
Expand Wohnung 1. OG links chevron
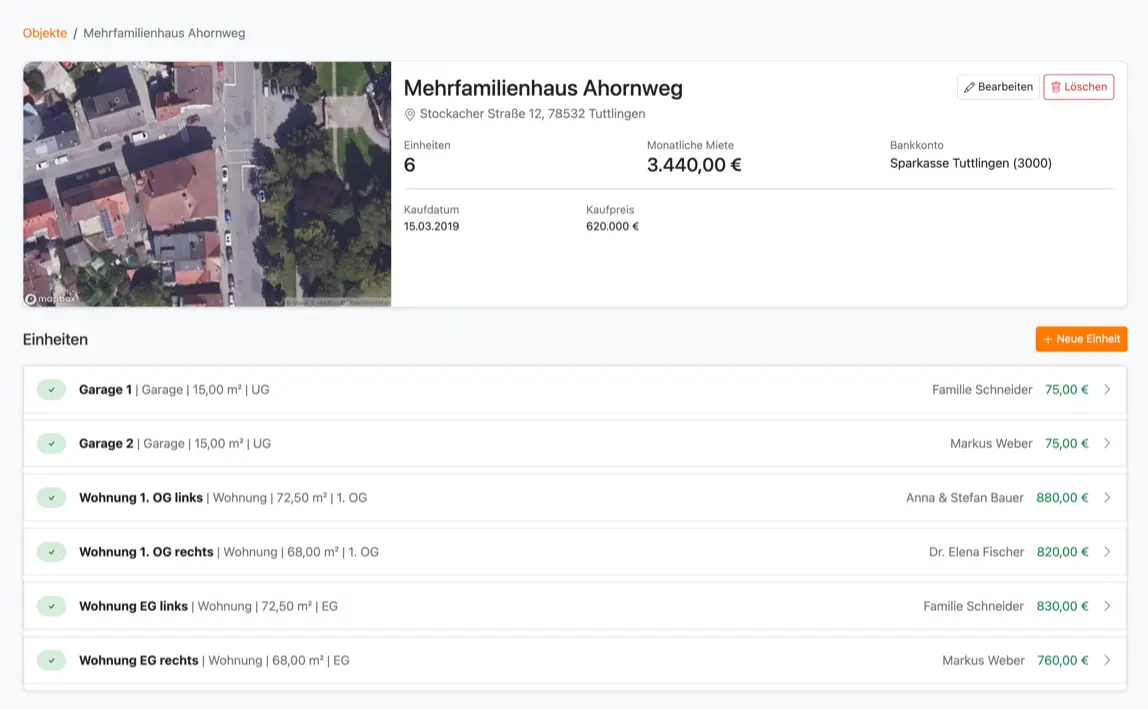click(1107, 497)
